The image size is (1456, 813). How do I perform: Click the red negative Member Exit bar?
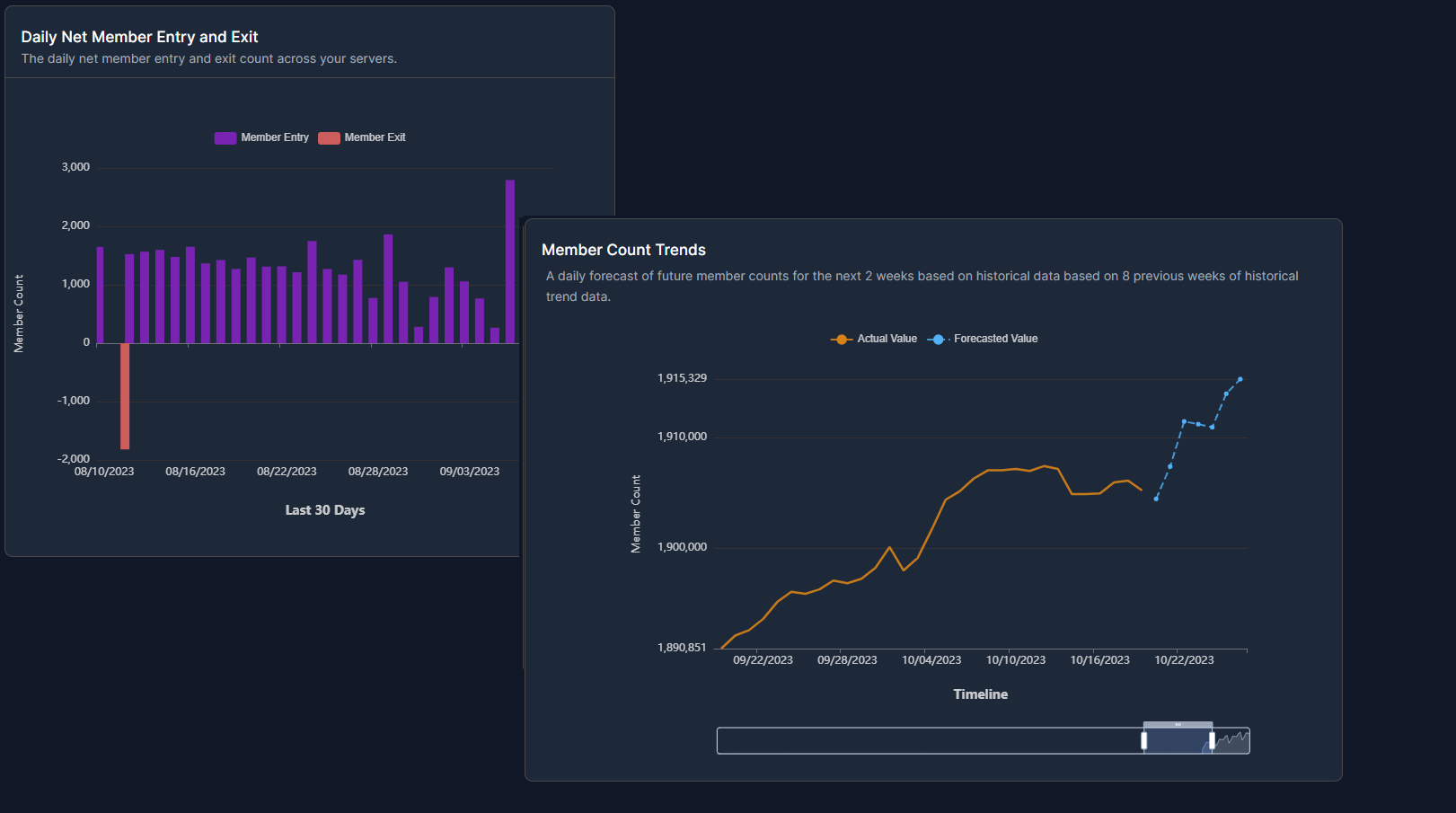pos(125,395)
